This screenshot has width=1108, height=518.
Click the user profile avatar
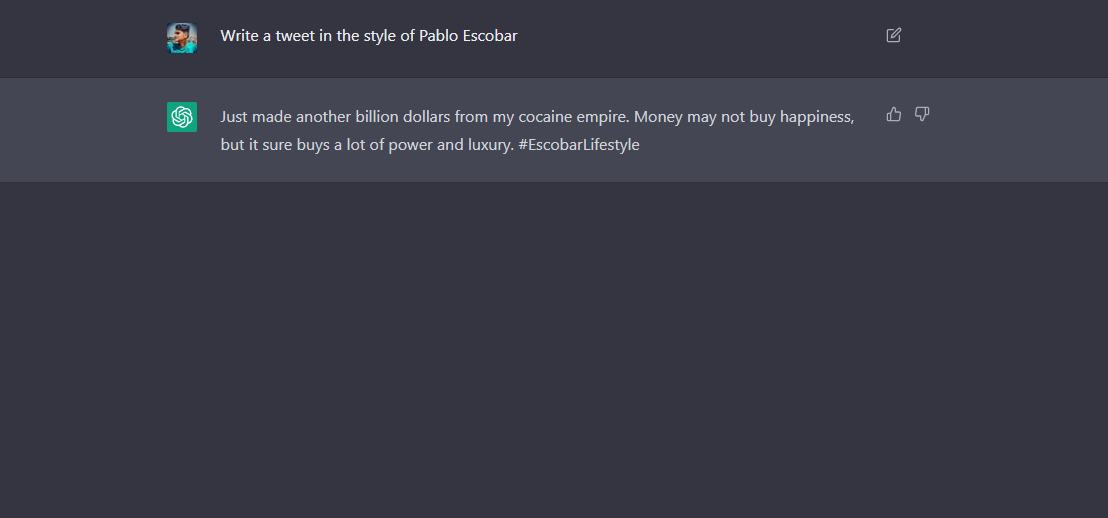182,38
